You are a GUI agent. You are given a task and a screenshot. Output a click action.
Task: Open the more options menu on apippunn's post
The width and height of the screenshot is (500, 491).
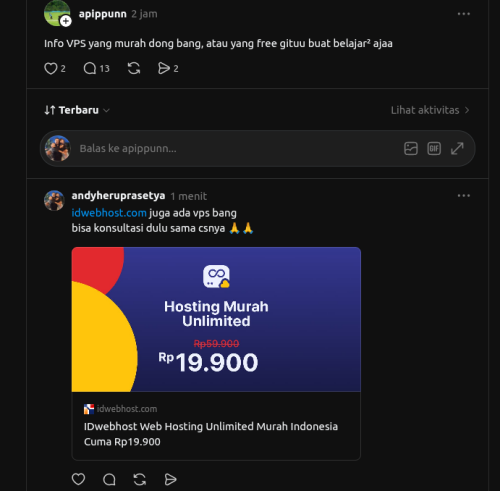[x=464, y=14]
